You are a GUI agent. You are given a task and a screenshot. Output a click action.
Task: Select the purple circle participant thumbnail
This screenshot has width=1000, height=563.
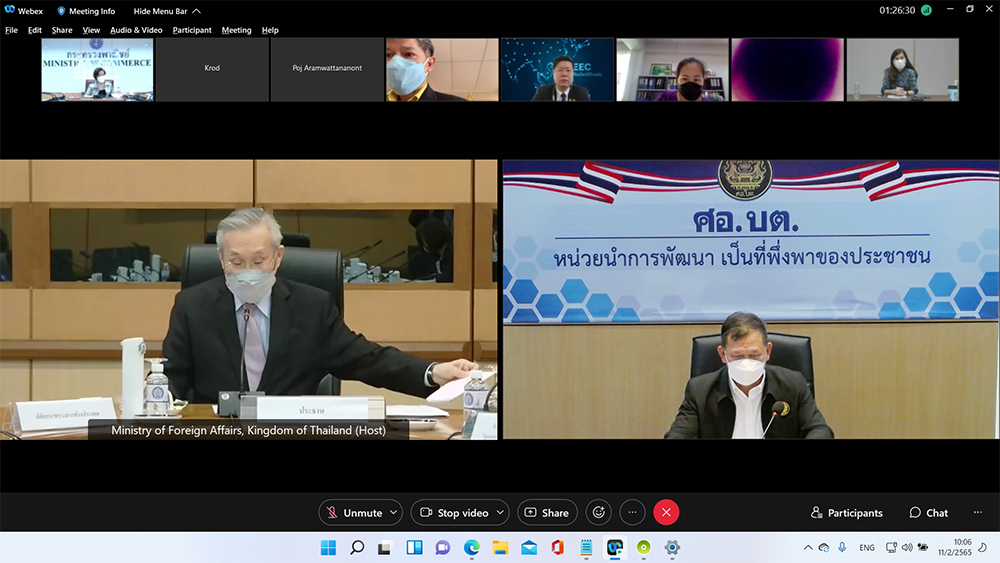click(788, 69)
